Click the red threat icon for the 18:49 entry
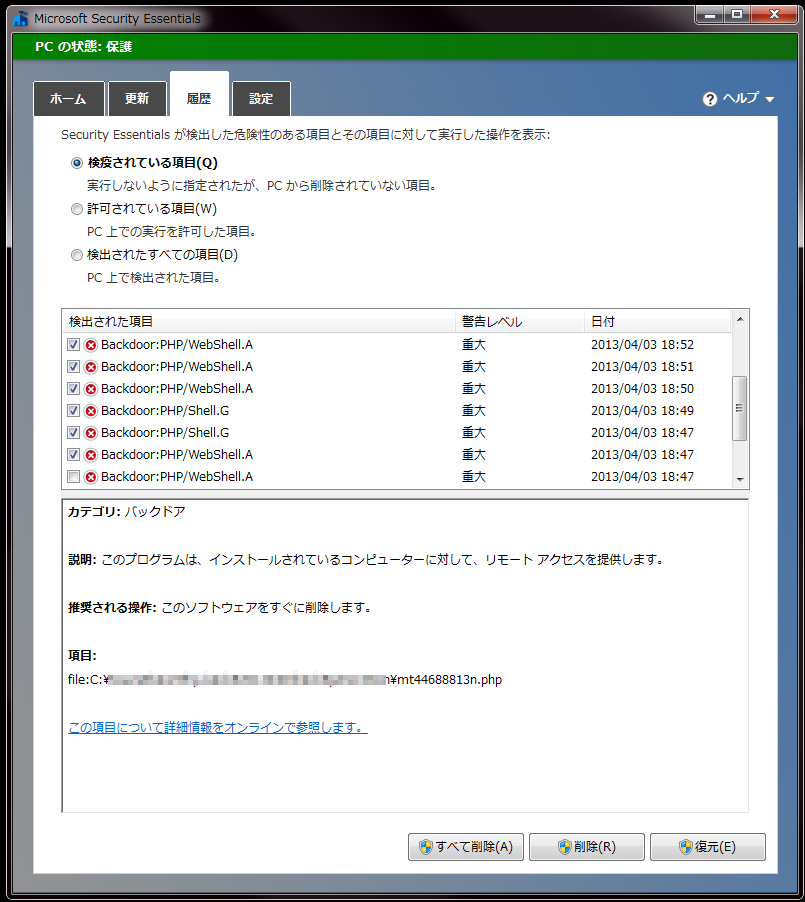 [x=90, y=411]
